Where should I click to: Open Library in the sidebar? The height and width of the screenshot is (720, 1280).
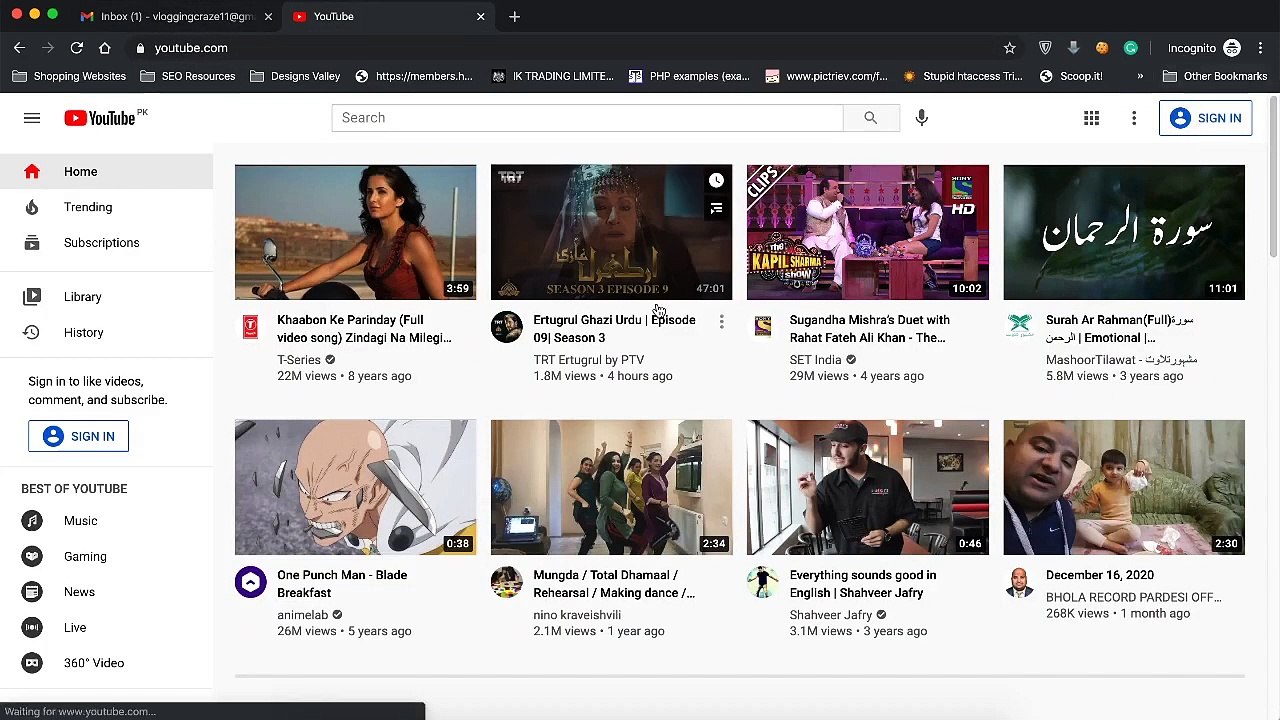coord(106,297)
